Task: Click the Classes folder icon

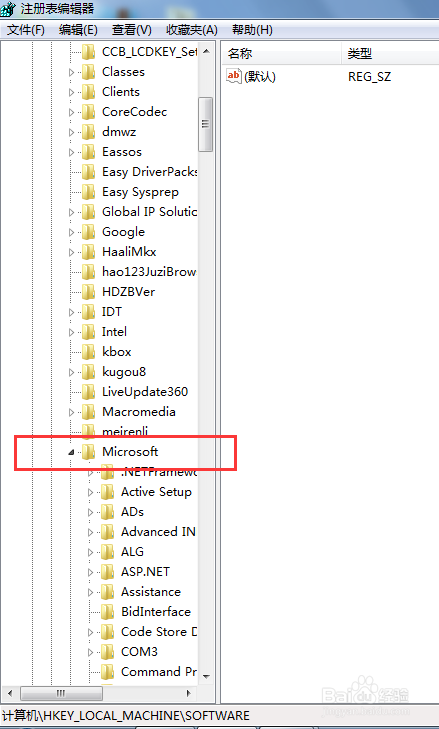Action: [88, 72]
